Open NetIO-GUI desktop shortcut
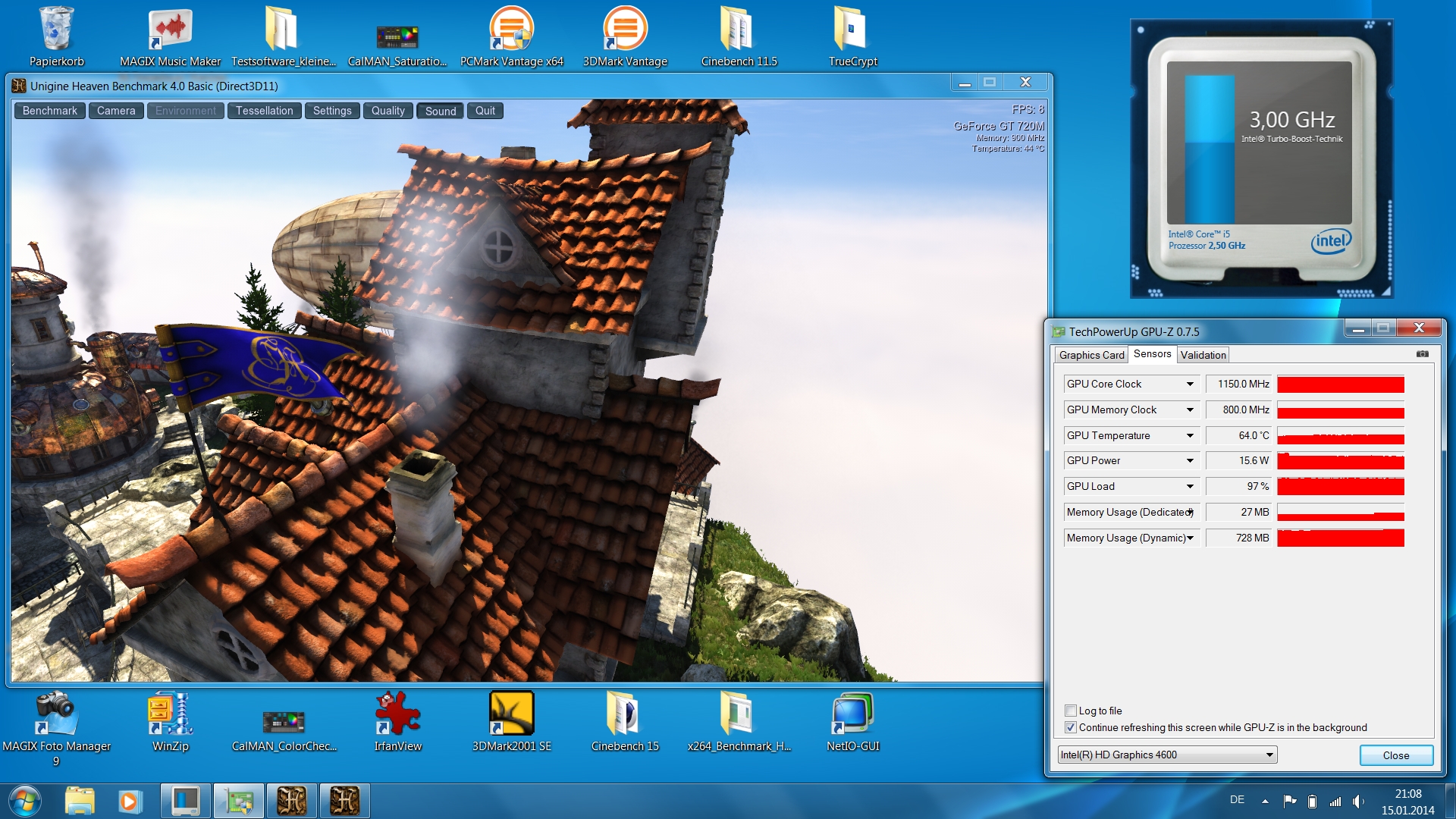Image resolution: width=1456 pixels, height=819 pixels. pos(852,715)
